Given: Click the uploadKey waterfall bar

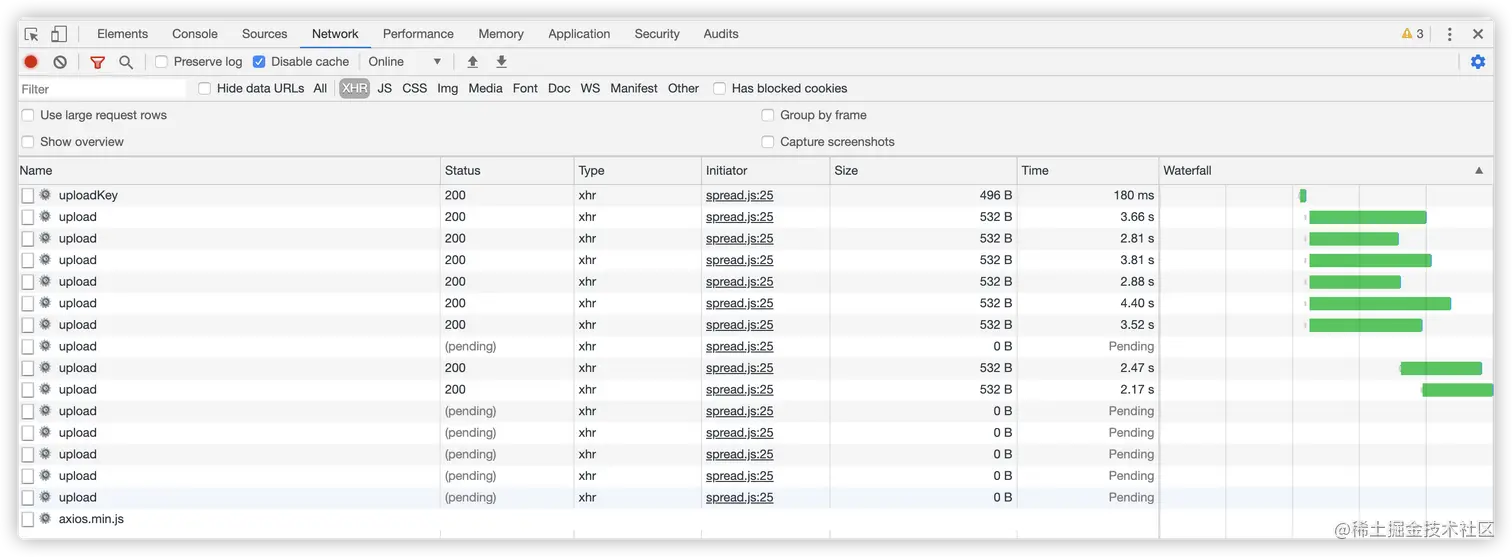Looking at the screenshot, I should (1303, 196).
